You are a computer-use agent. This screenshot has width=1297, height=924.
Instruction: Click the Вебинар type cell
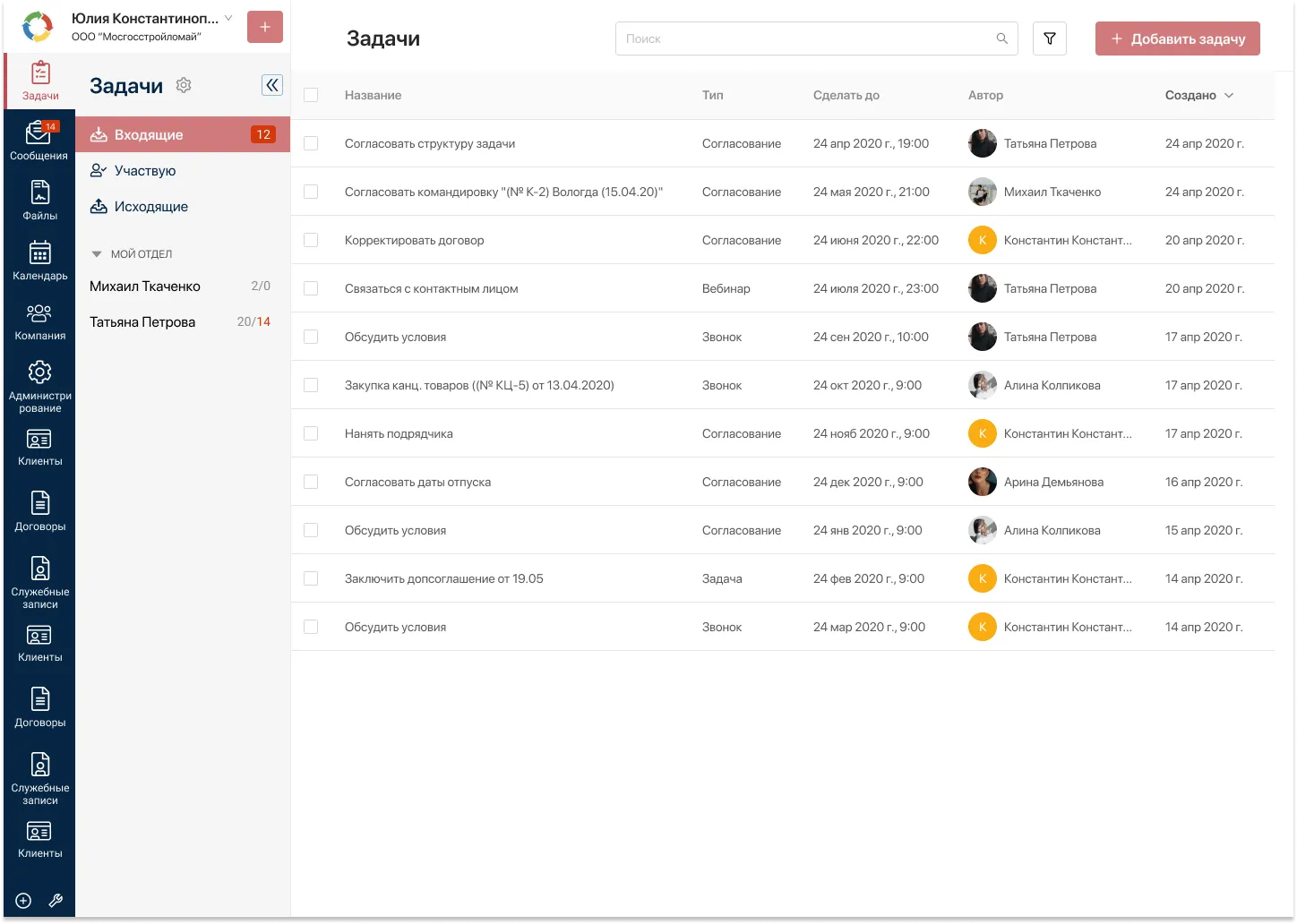coord(726,288)
